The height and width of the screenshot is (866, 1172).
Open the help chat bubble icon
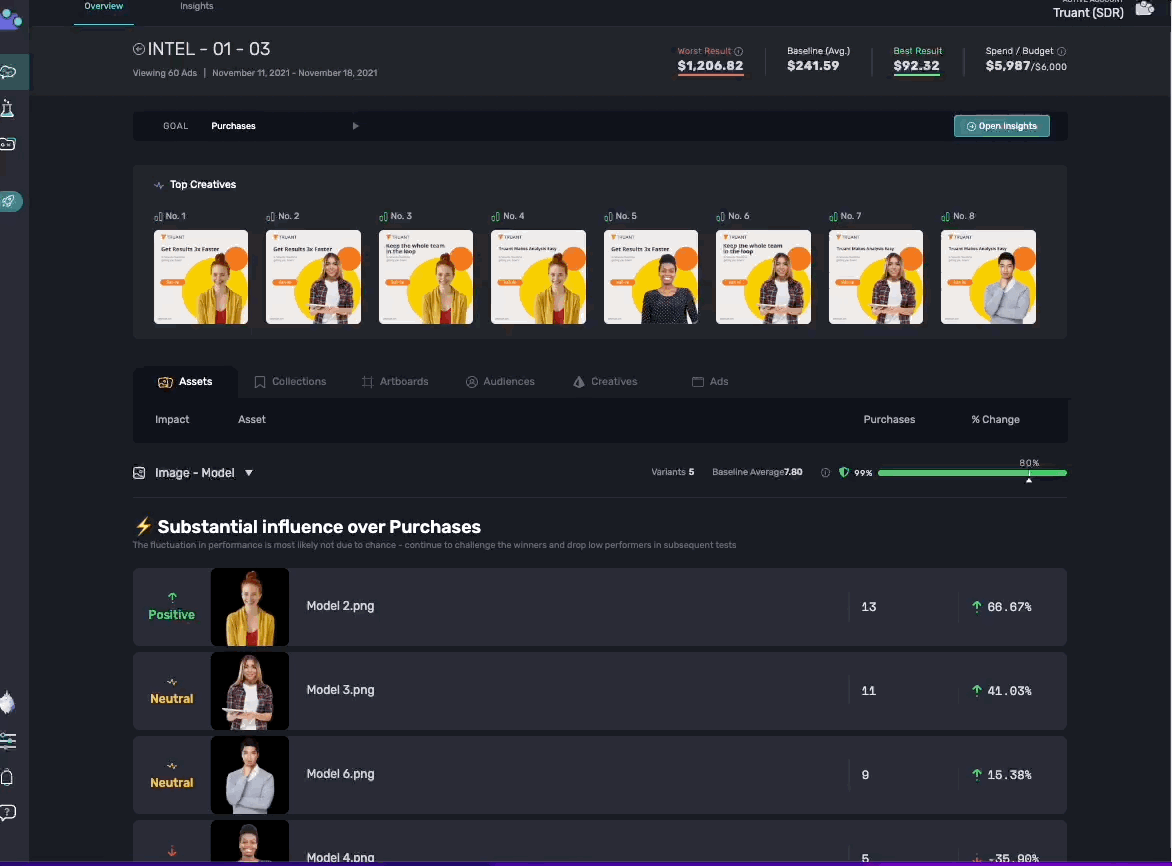8,812
